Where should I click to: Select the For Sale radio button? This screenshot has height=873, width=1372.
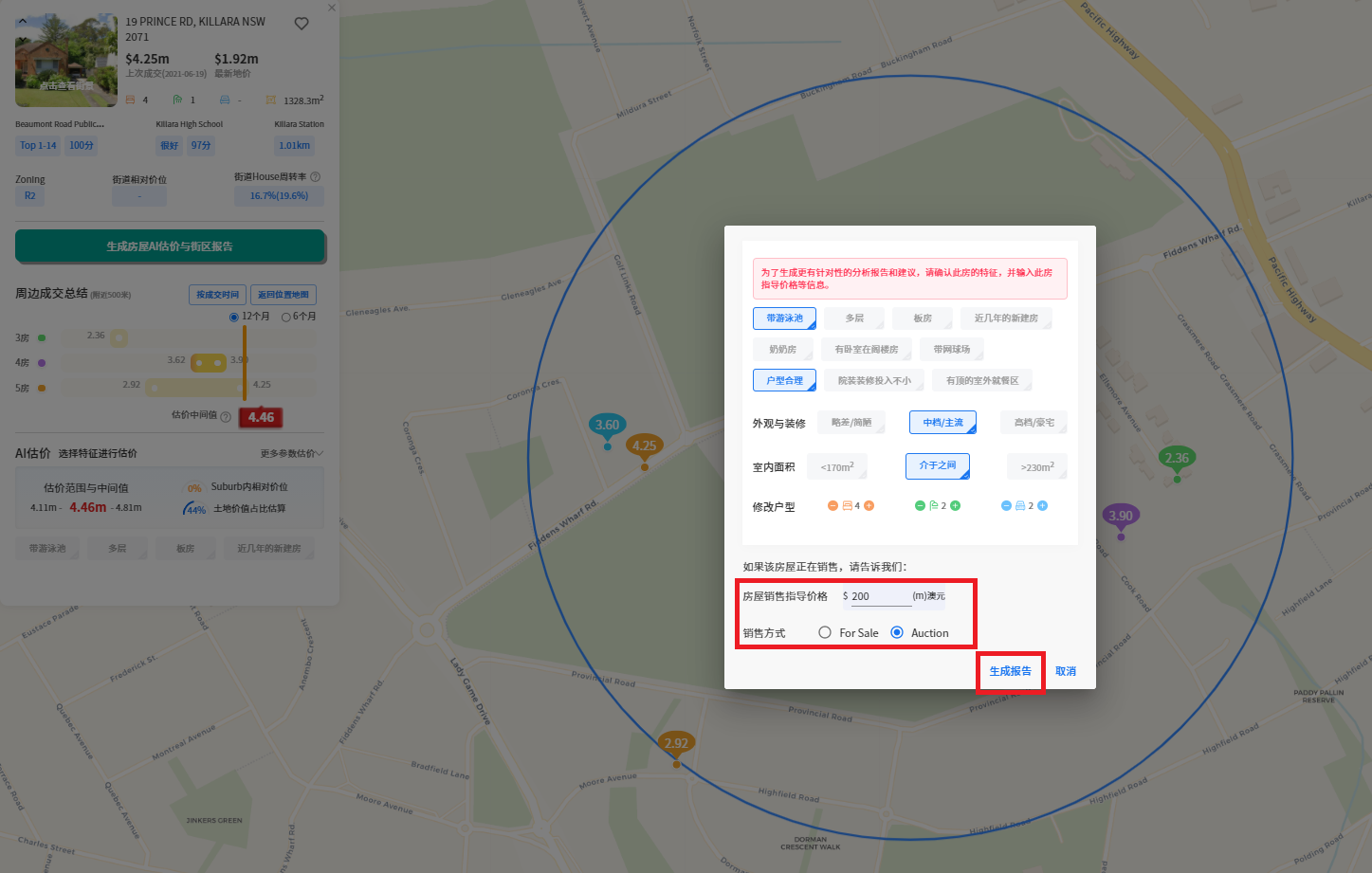coord(825,632)
